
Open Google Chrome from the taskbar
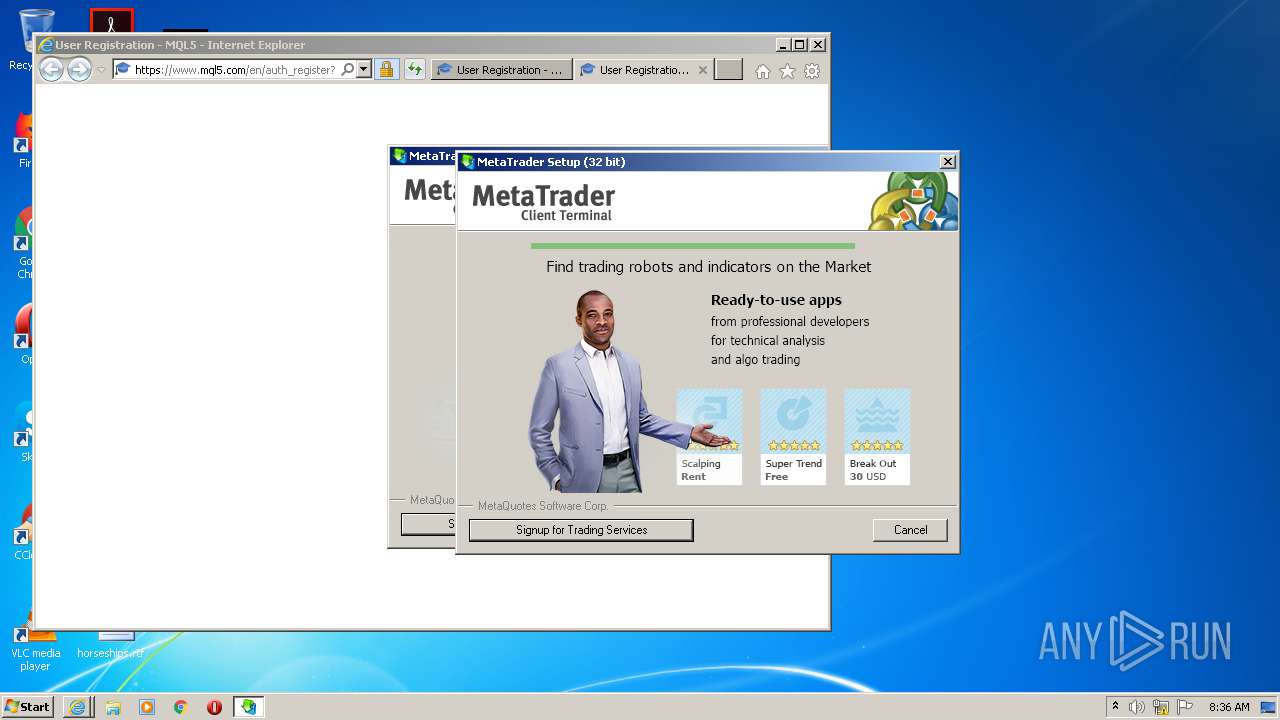tap(181, 707)
